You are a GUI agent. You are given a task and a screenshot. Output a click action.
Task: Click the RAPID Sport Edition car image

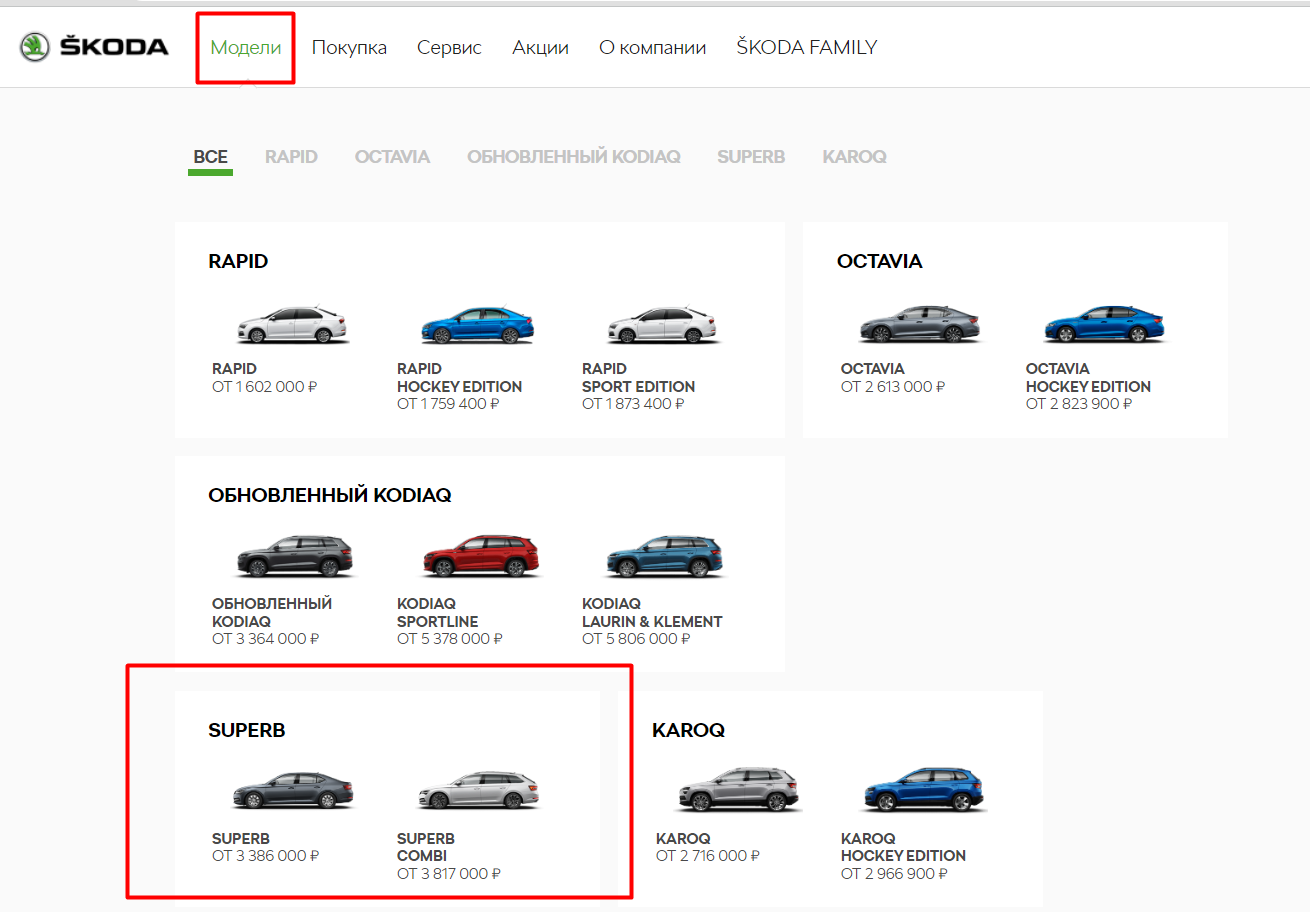tap(663, 326)
